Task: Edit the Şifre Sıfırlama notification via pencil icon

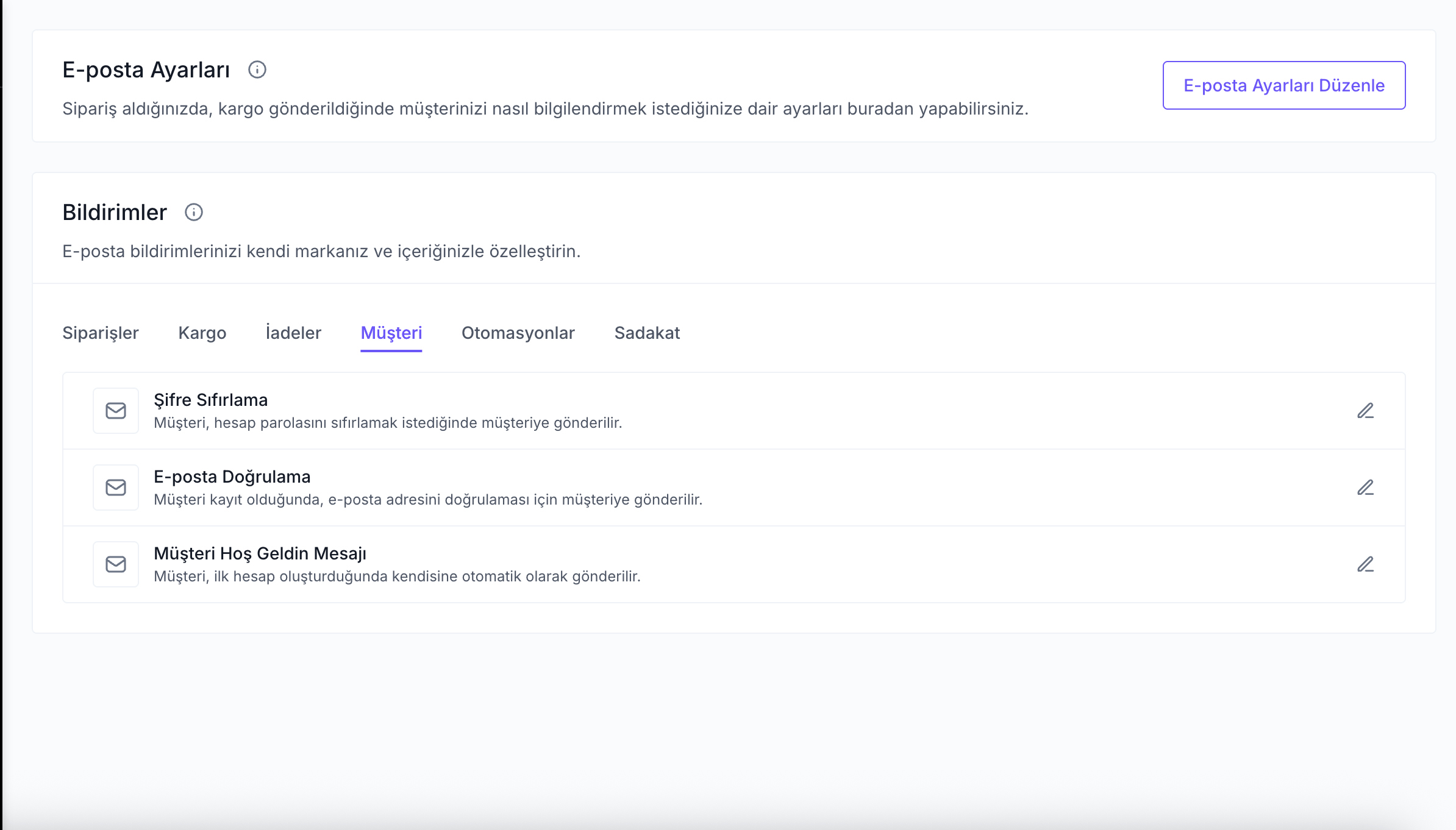Action: (x=1365, y=411)
